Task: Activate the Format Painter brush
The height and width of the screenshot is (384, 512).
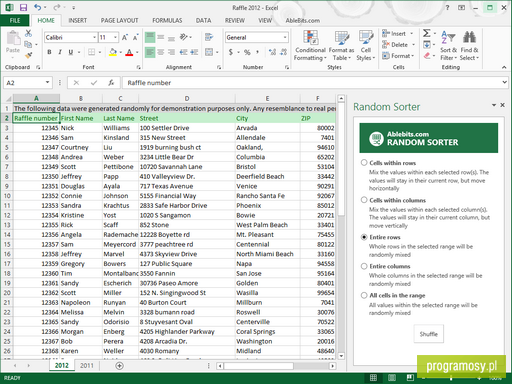Action: (x=28, y=55)
